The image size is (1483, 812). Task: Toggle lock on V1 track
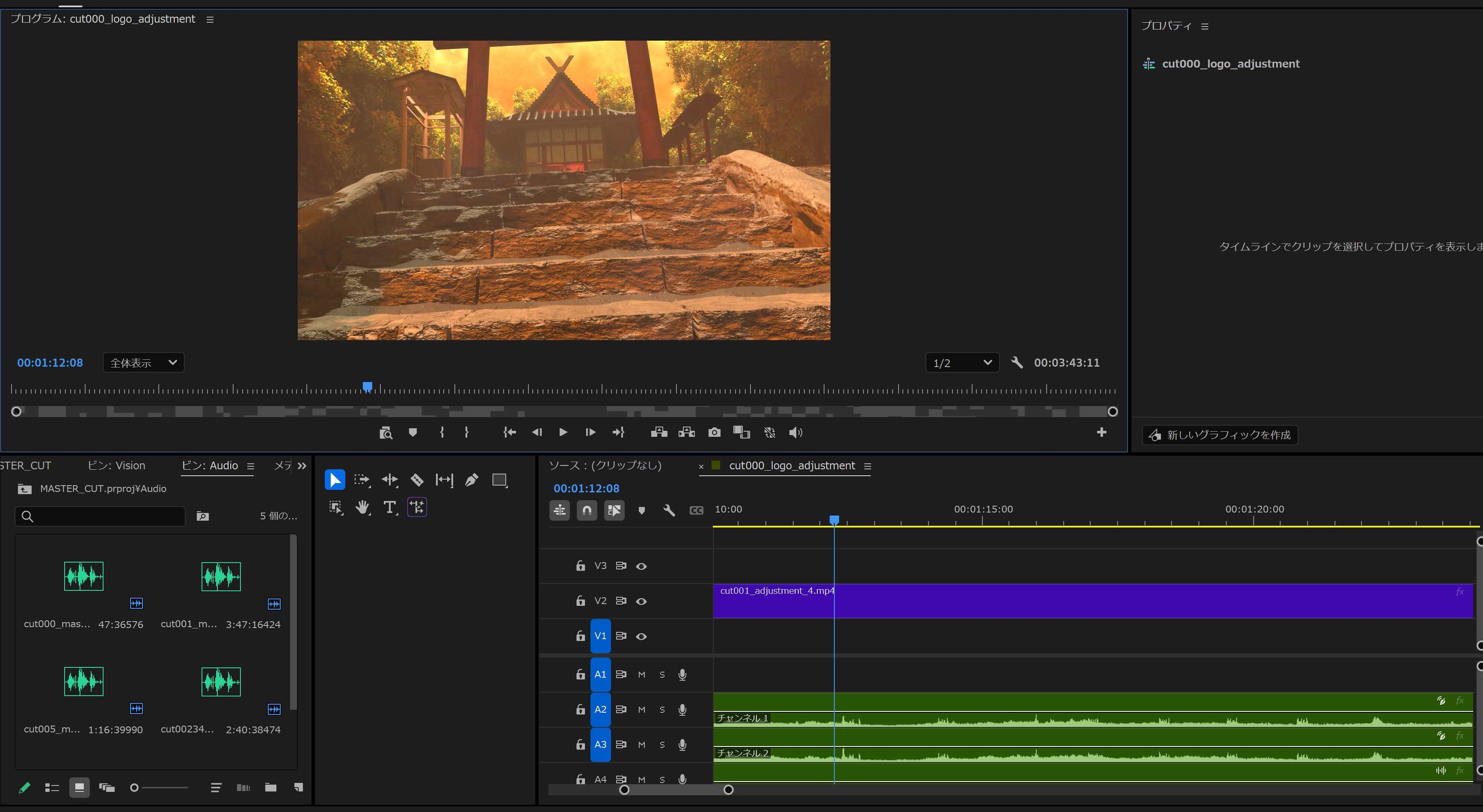(x=580, y=636)
